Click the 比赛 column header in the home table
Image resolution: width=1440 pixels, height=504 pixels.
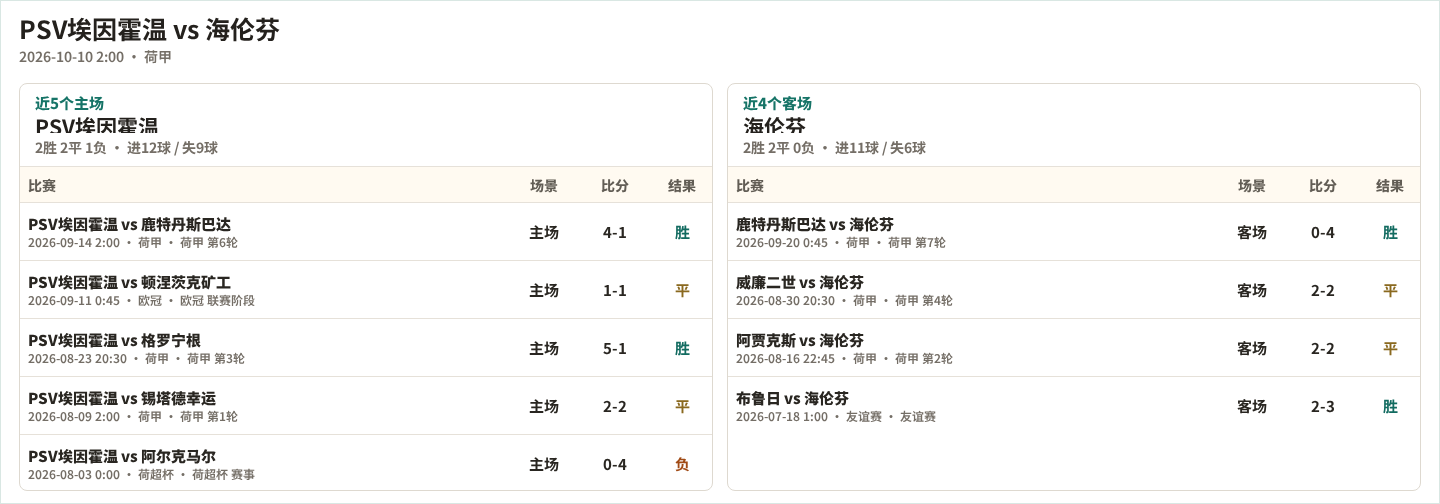[x=42, y=186]
